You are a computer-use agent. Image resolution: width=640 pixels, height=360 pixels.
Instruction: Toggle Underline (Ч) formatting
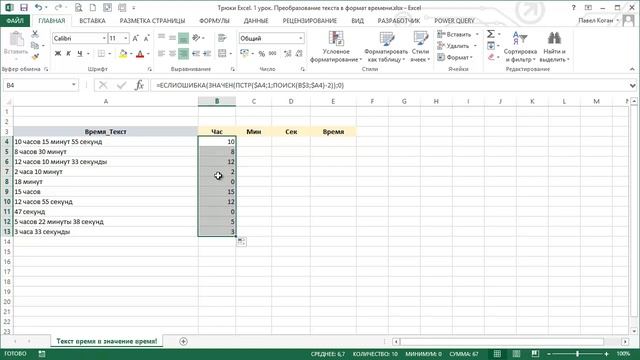pyautogui.click(x=80, y=53)
